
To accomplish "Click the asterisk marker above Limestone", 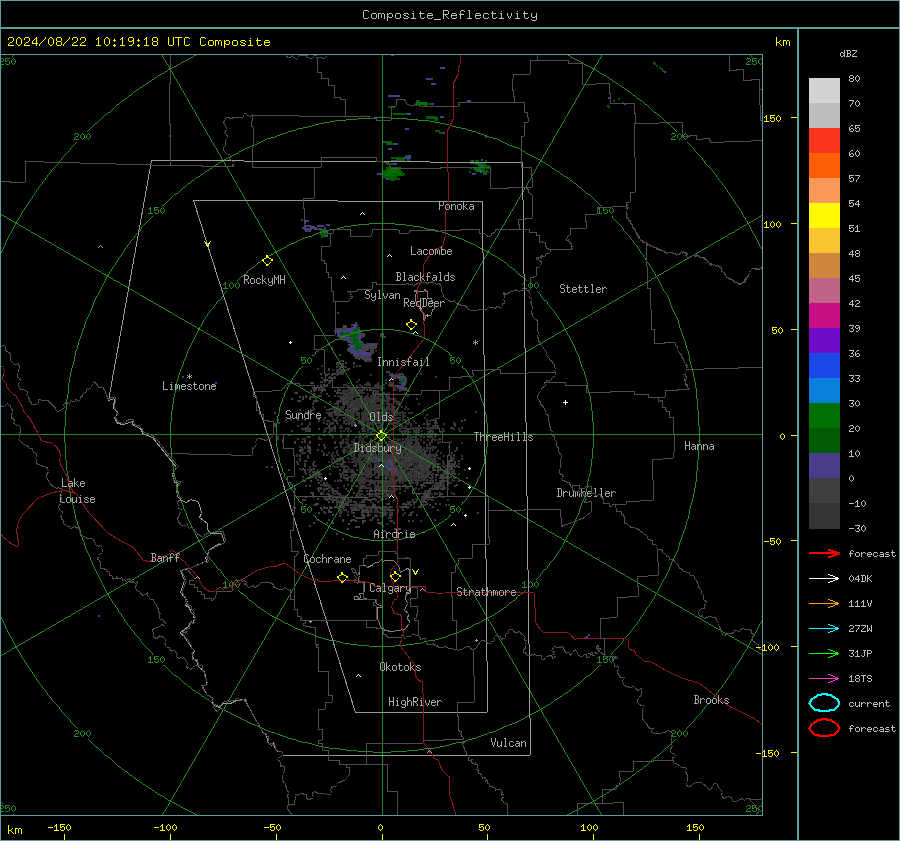I will [189, 377].
